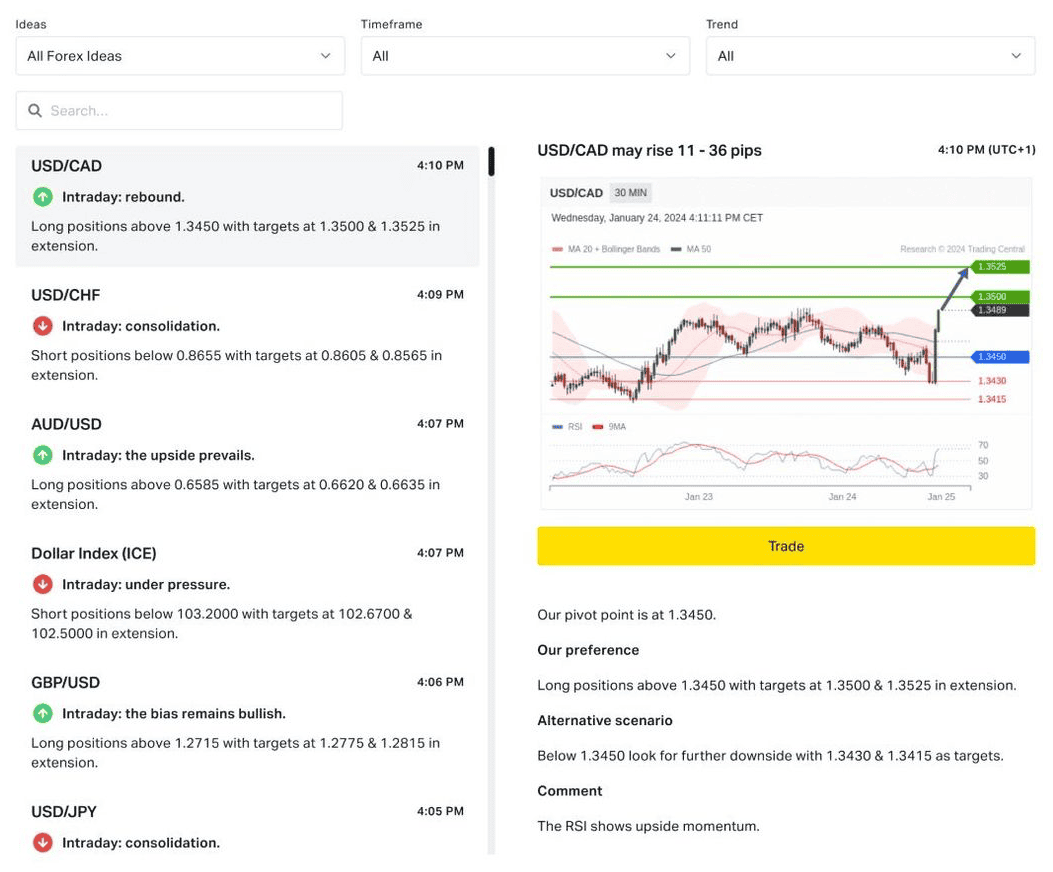This screenshot has height=872, width=1053.
Task: Click the ideas list scrollbar thumb
Action: [x=492, y=161]
